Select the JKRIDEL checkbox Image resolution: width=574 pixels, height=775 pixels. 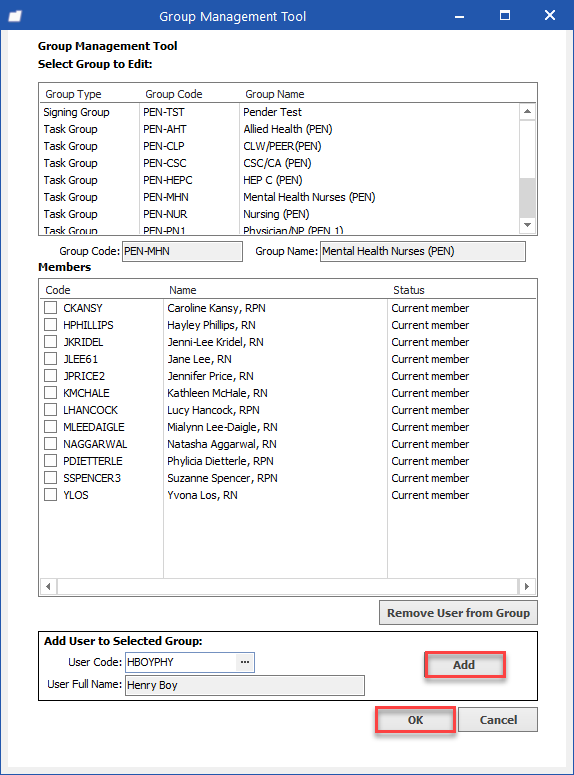tap(50, 342)
